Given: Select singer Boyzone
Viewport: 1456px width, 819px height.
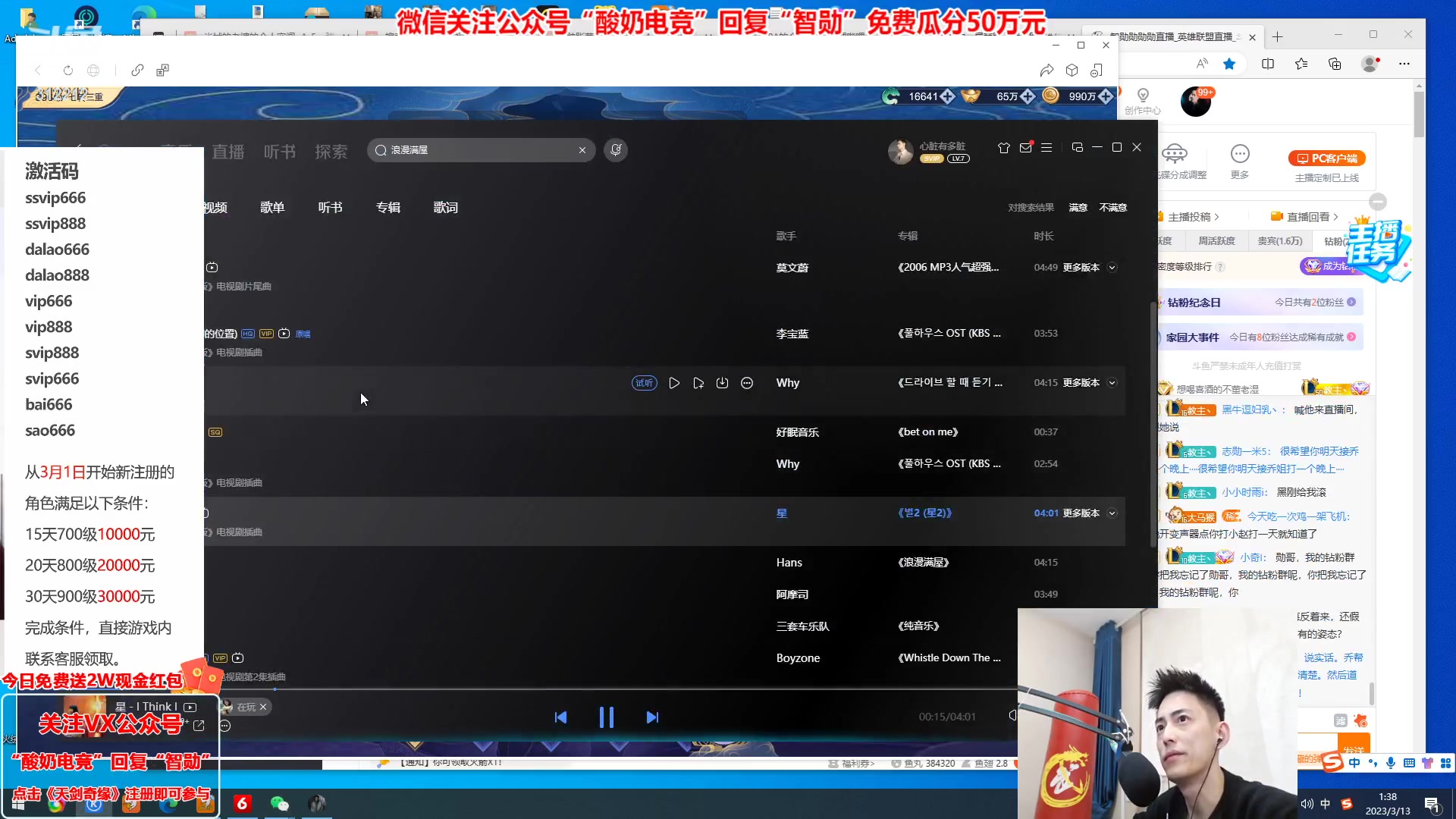Looking at the screenshot, I should pyautogui.click(x=798, y=658).
